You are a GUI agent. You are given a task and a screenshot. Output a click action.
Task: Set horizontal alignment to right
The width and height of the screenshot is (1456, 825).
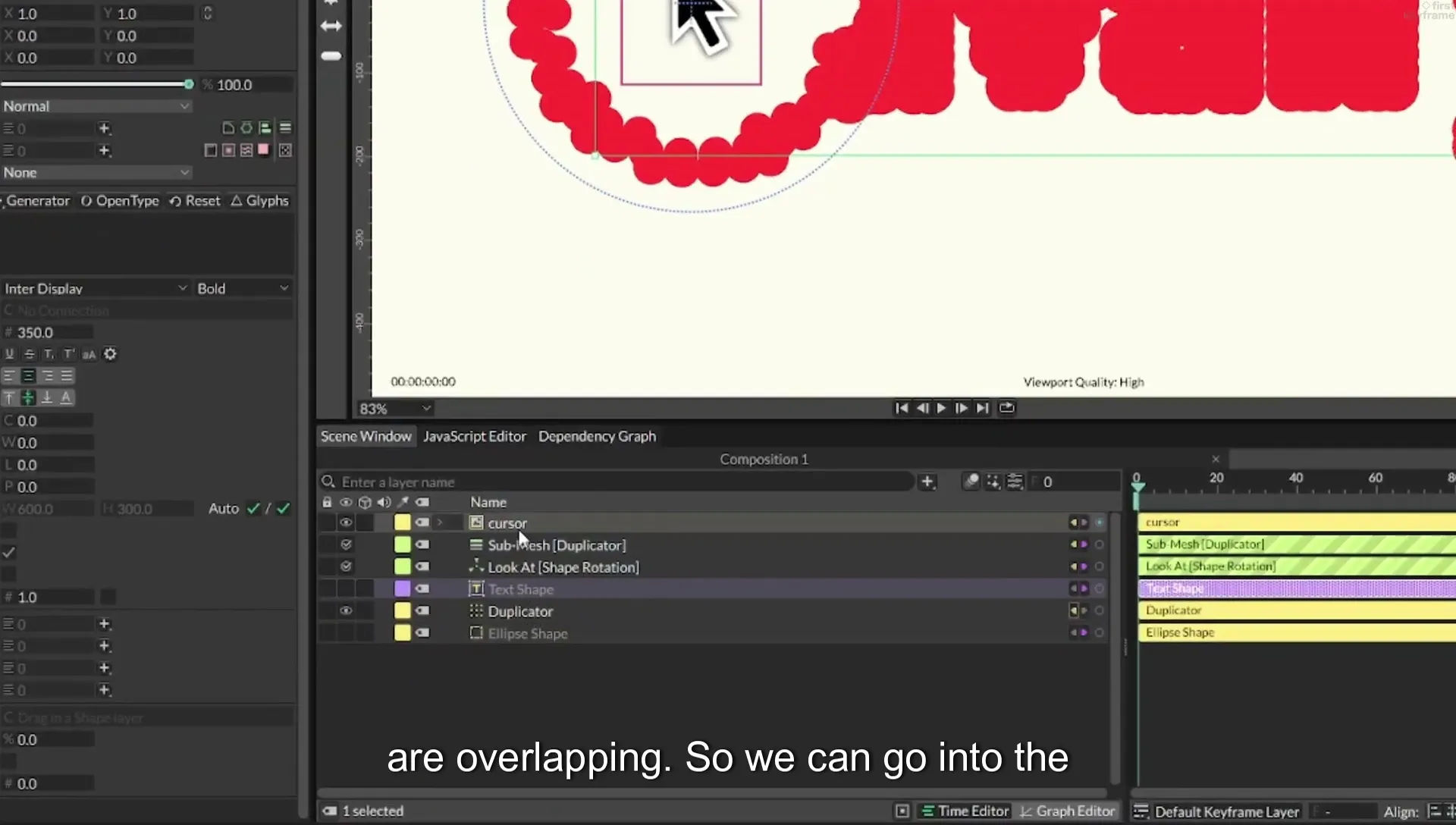point(48,376)
